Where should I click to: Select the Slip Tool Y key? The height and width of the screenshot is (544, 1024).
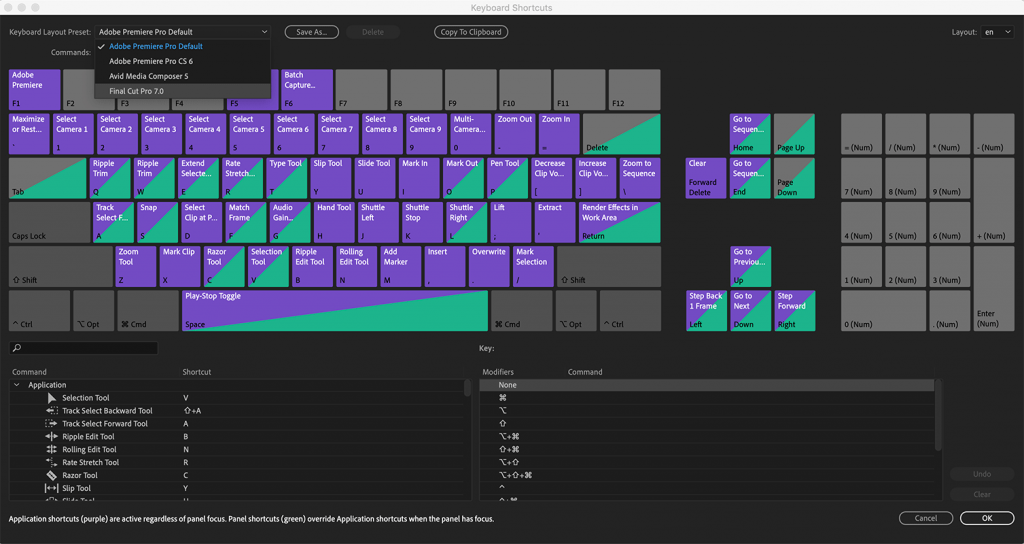coord(330,178)
